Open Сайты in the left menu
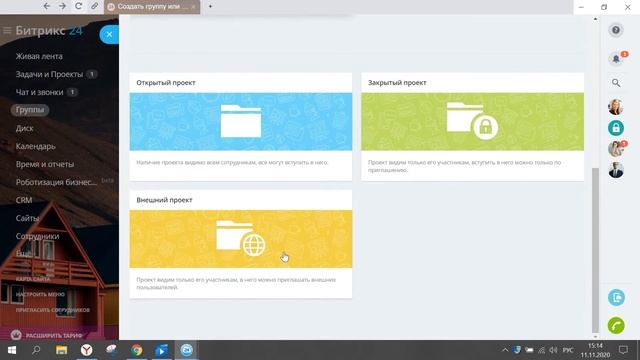Image resolution: width=640 pixels, height=360 pixels. [x=27, y=218]
